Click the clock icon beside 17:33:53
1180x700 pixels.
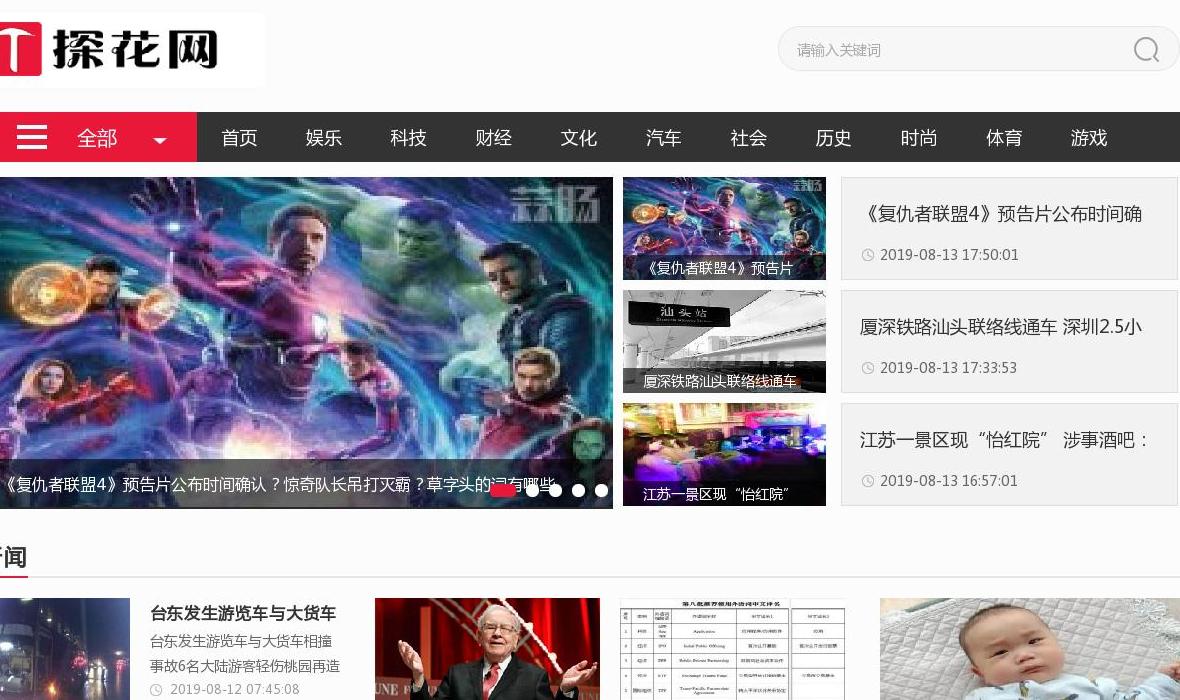868,368
